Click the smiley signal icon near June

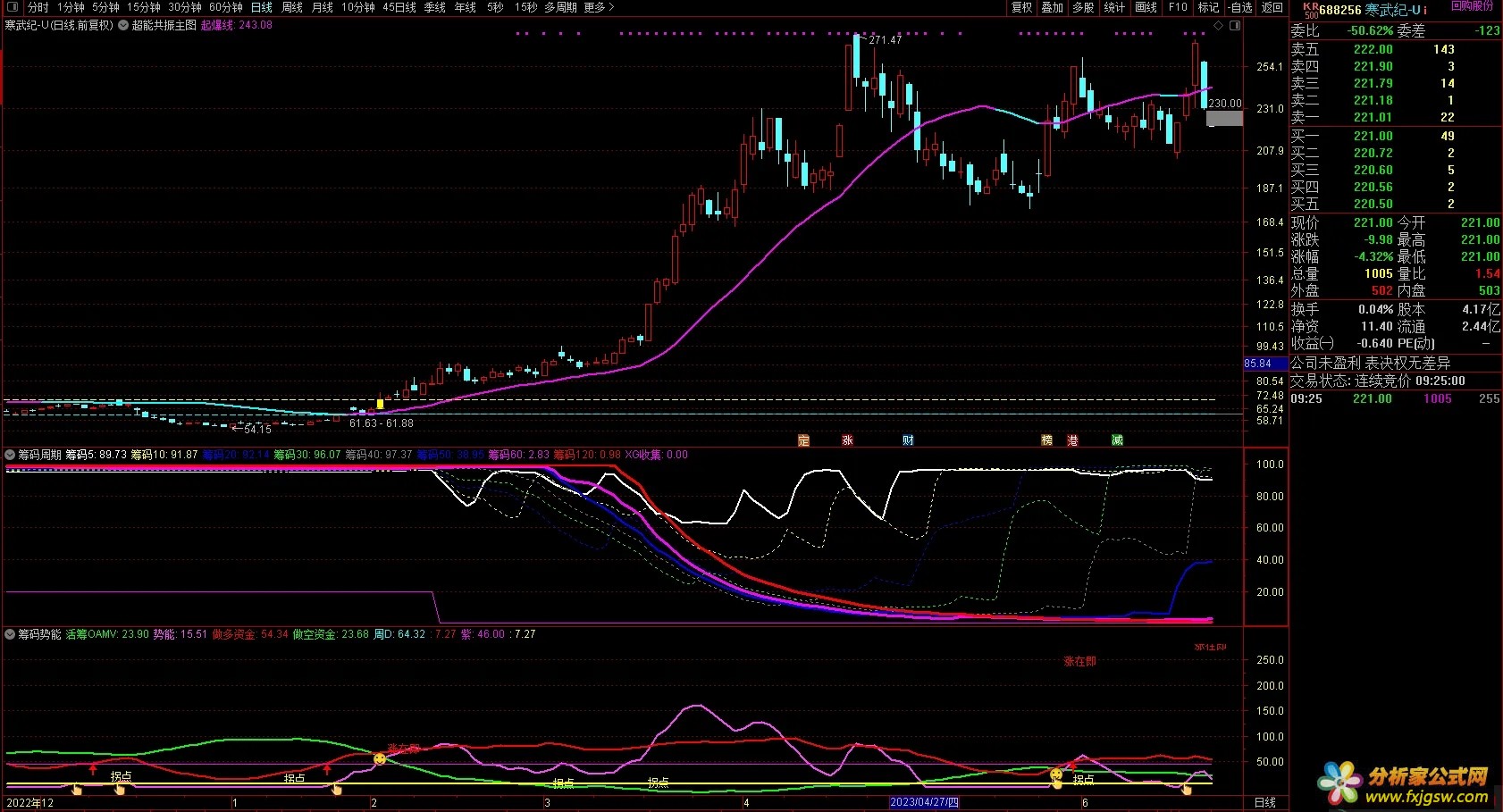[1056, 774]
